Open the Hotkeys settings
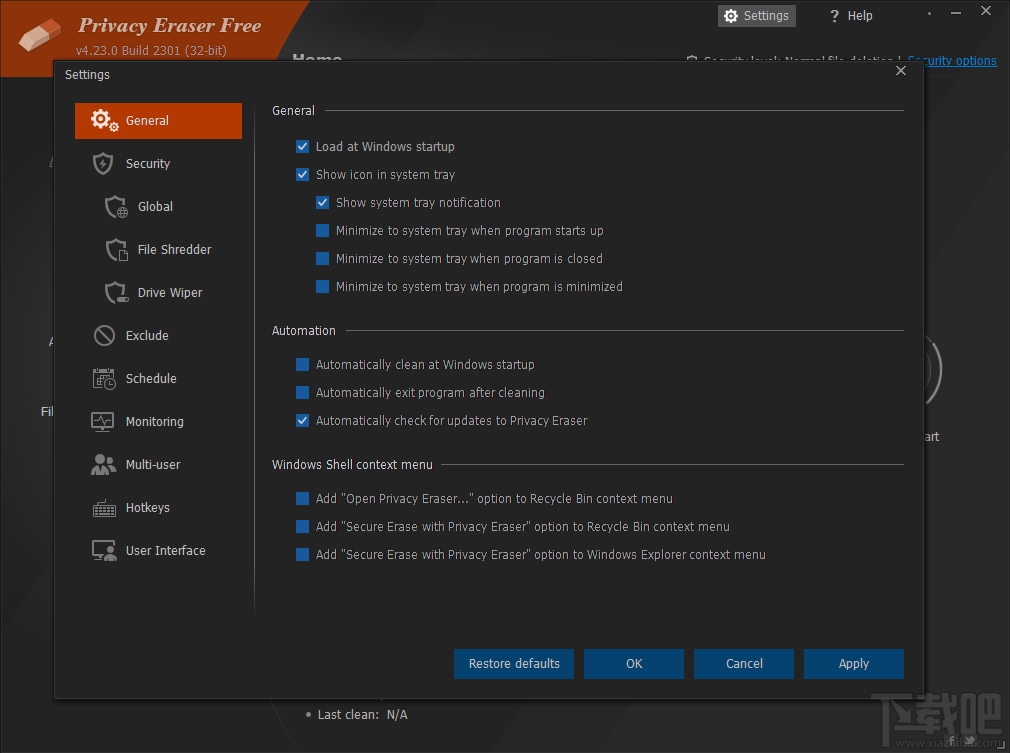 158,508
